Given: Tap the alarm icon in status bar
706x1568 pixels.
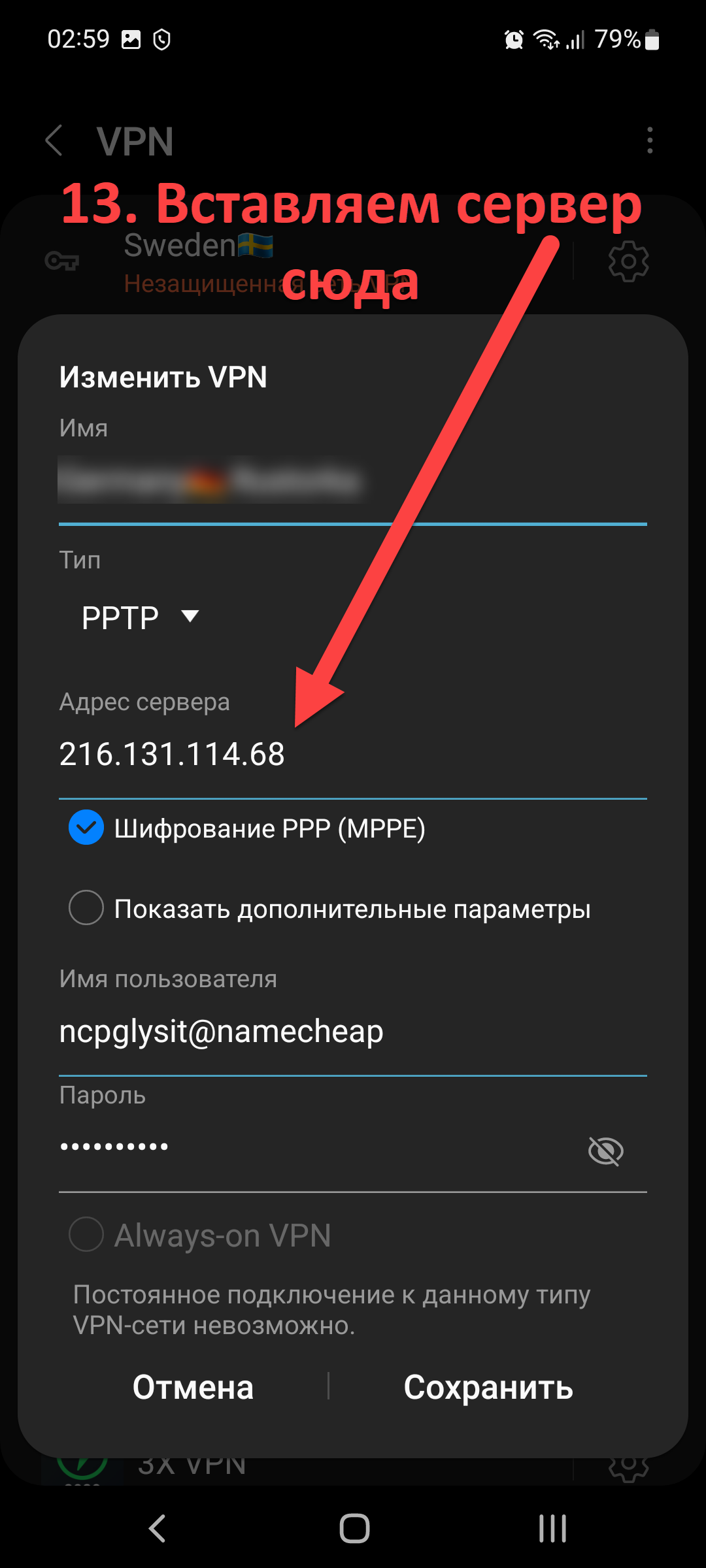Looking at the screenshot, I should coord(514,40).
